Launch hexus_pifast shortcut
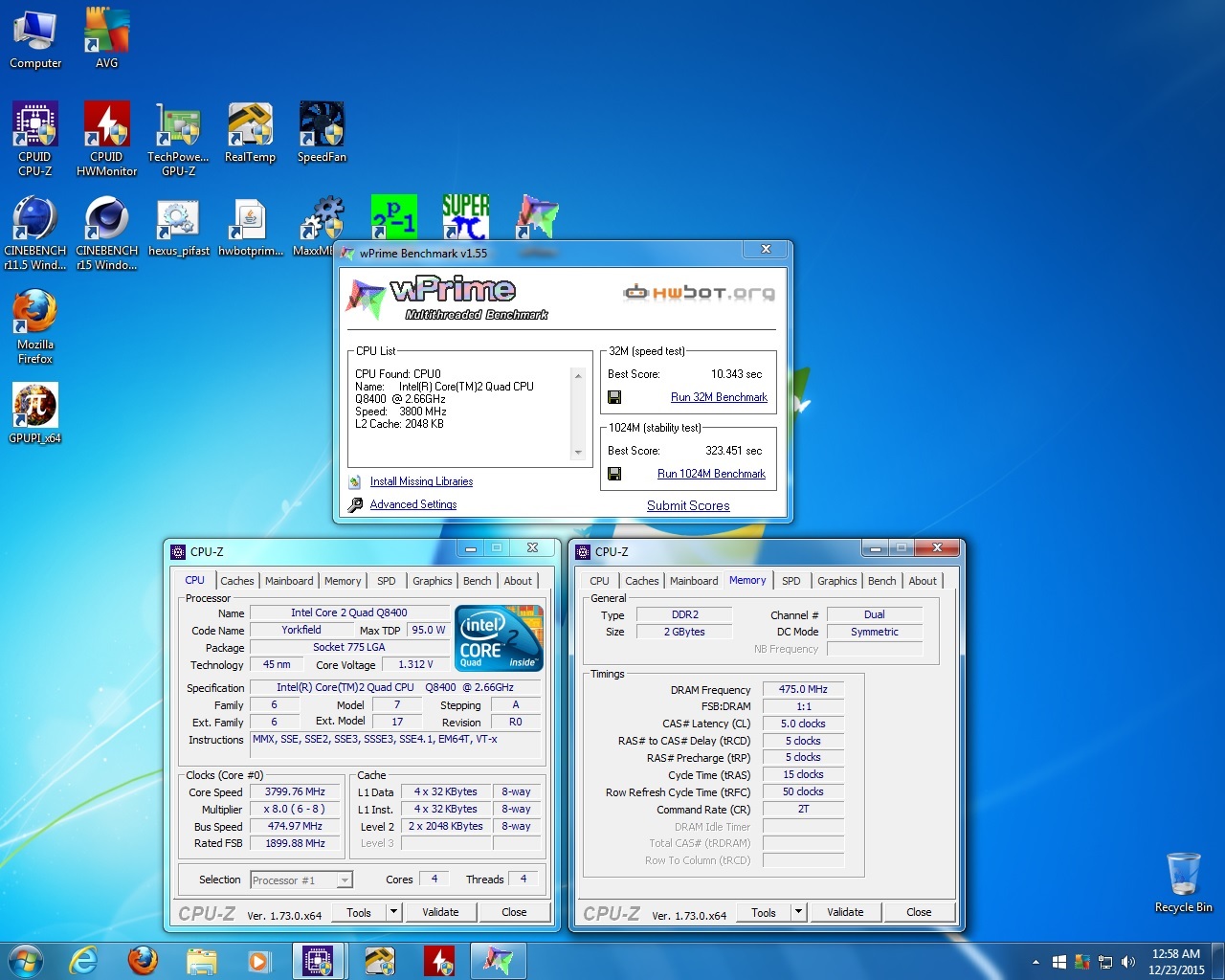The image size is (1225, 980). [x=178, y=228]
